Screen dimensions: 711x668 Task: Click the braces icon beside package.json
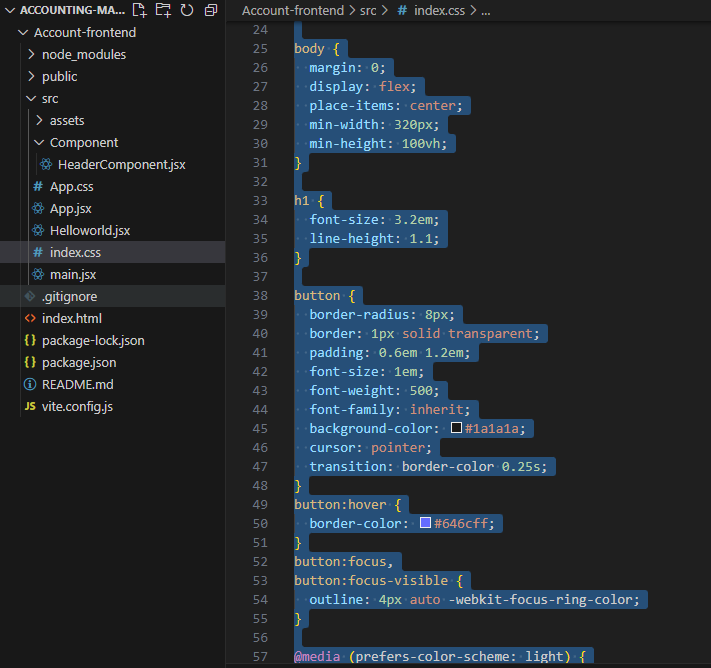(30, 362)
